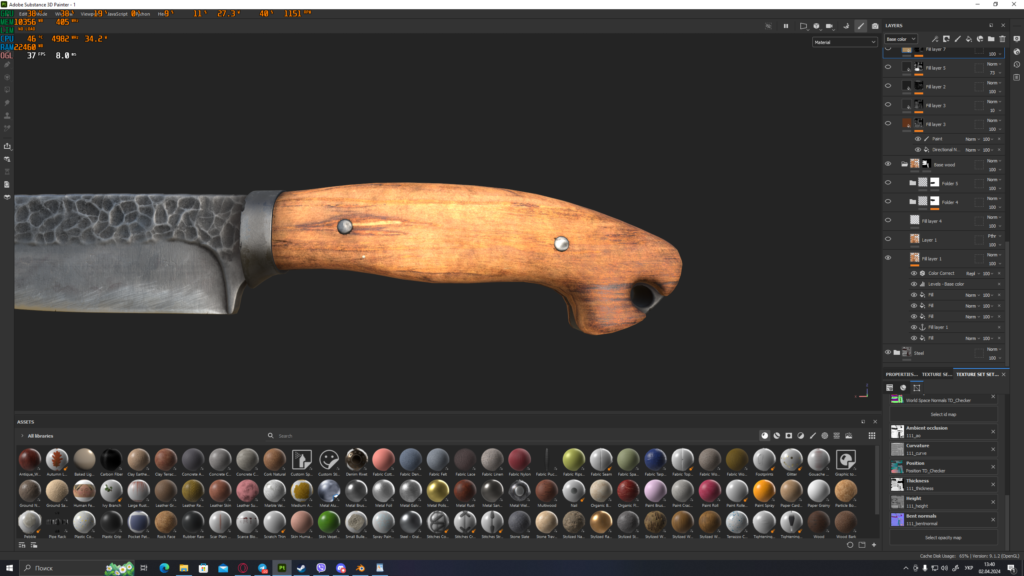Choose the Wood Bark material
Screen dimensions: 1024x576
(x=846, y=522)
